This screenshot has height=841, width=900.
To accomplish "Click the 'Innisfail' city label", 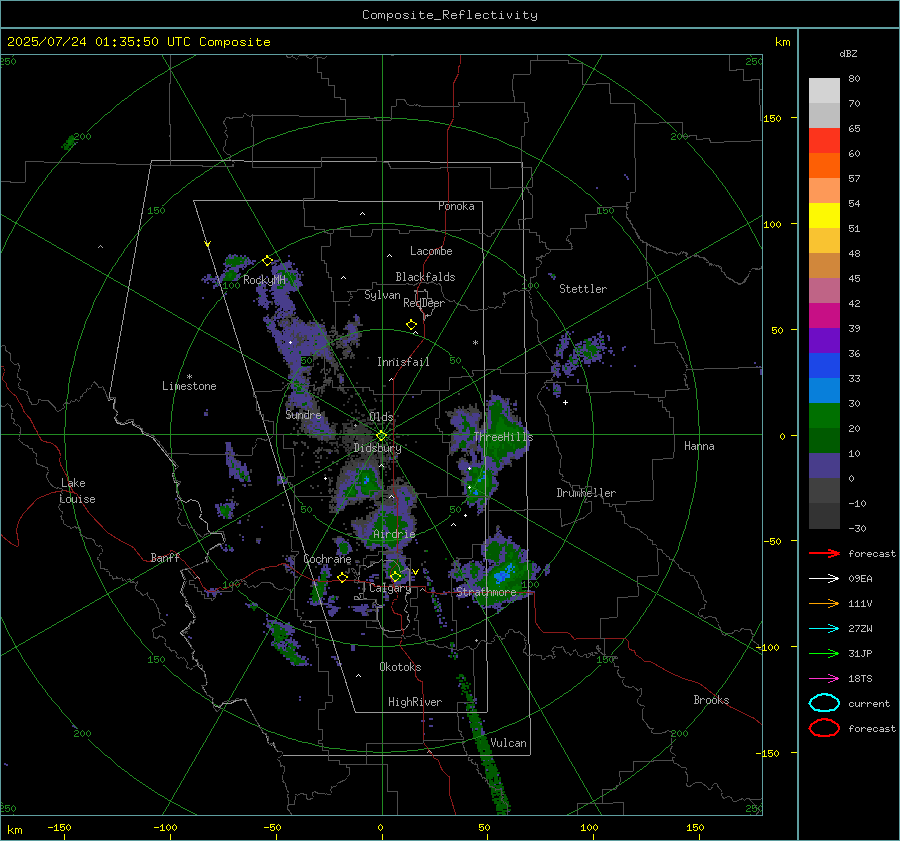I will coord(403,362).
